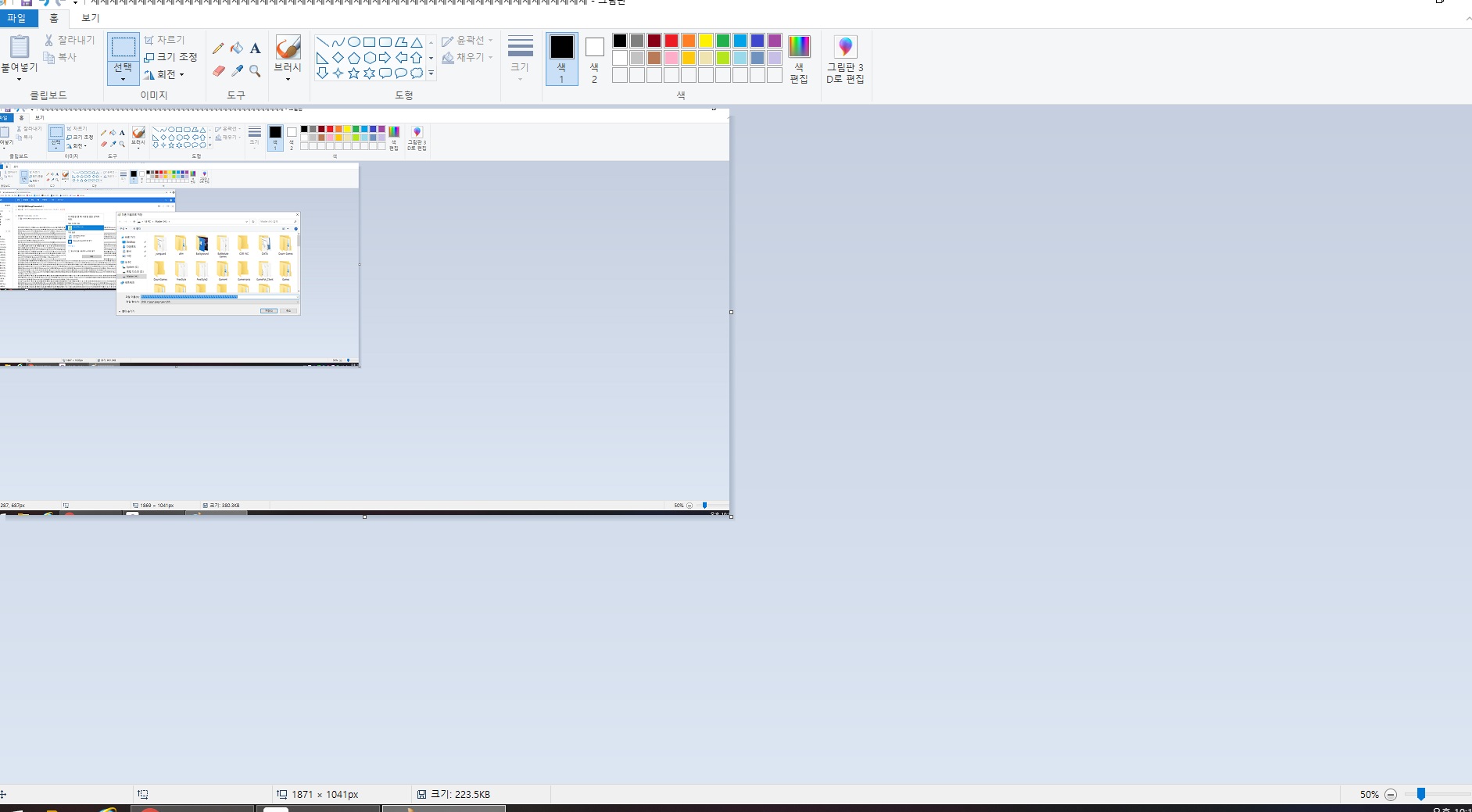Click the pasted screenshot on the canvas
Viewport: 1472px width, 812px height.
pyautogui.click(x=364, y=313)
